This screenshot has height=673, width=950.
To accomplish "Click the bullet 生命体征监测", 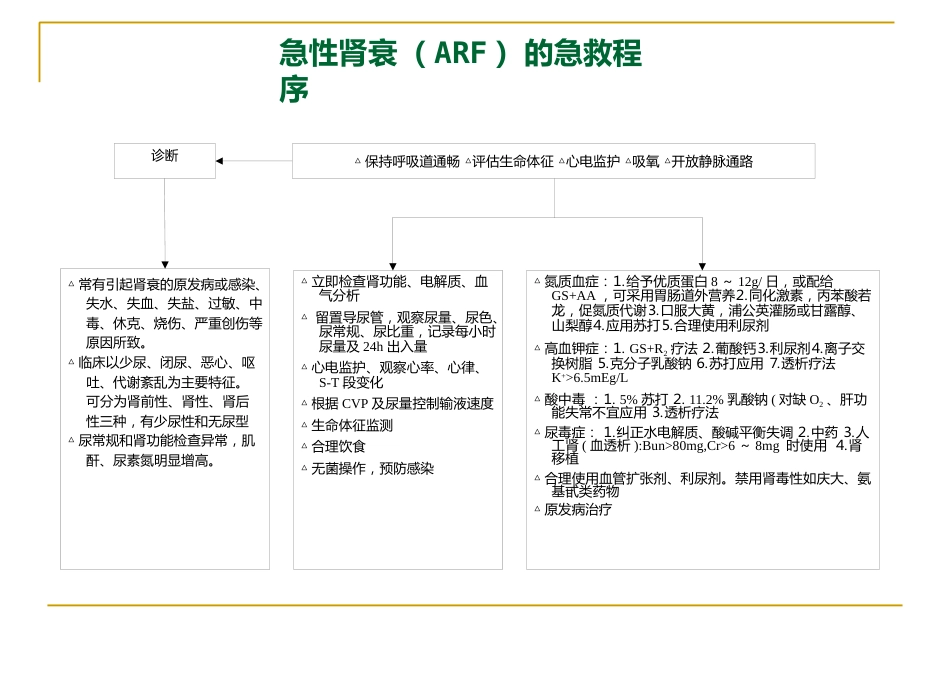I will pyautogui.click(x=352, y=425).
